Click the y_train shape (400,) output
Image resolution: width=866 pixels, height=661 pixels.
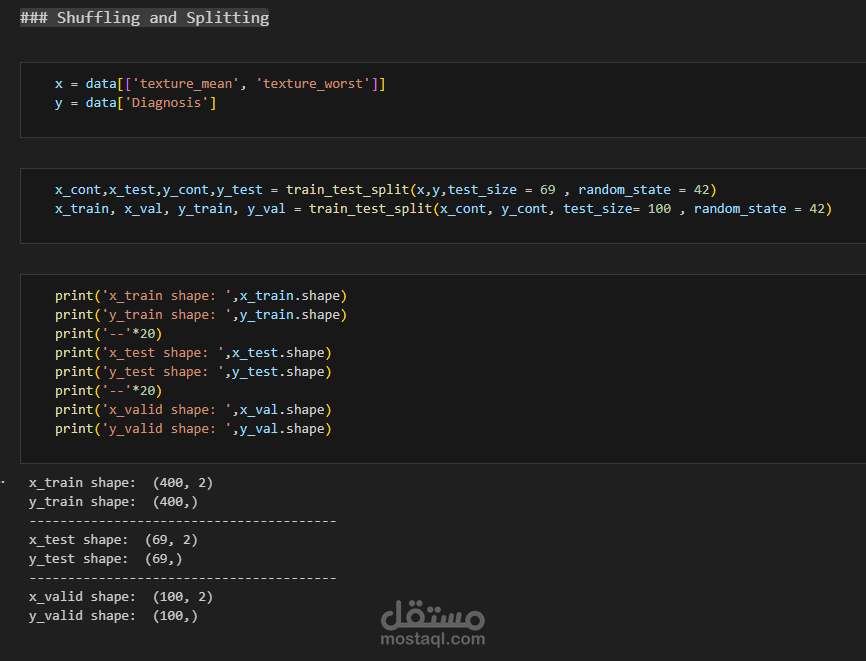click(113, 501)
